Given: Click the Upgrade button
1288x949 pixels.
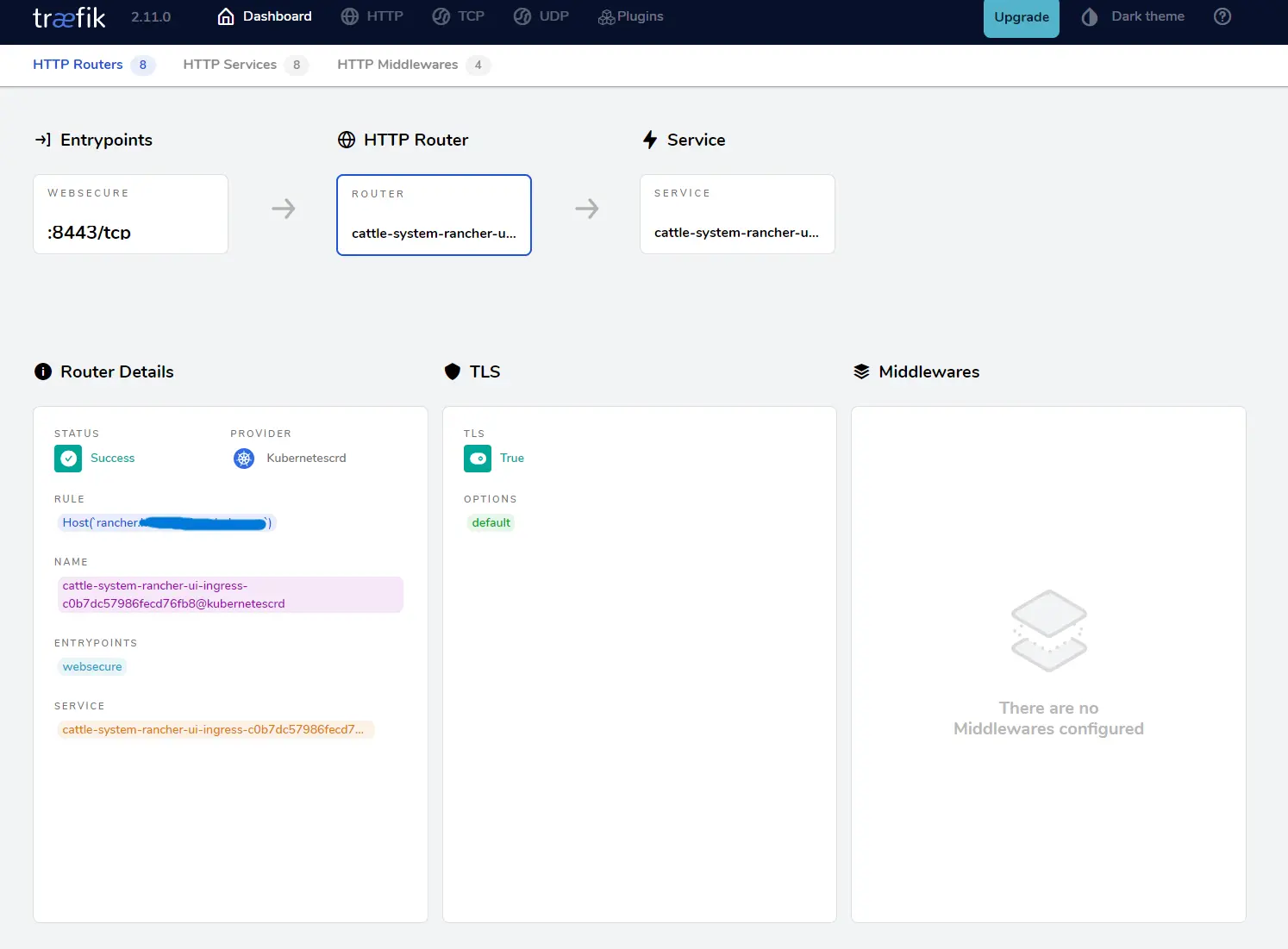Looking at the screenshot, I should pos(1021,18).
